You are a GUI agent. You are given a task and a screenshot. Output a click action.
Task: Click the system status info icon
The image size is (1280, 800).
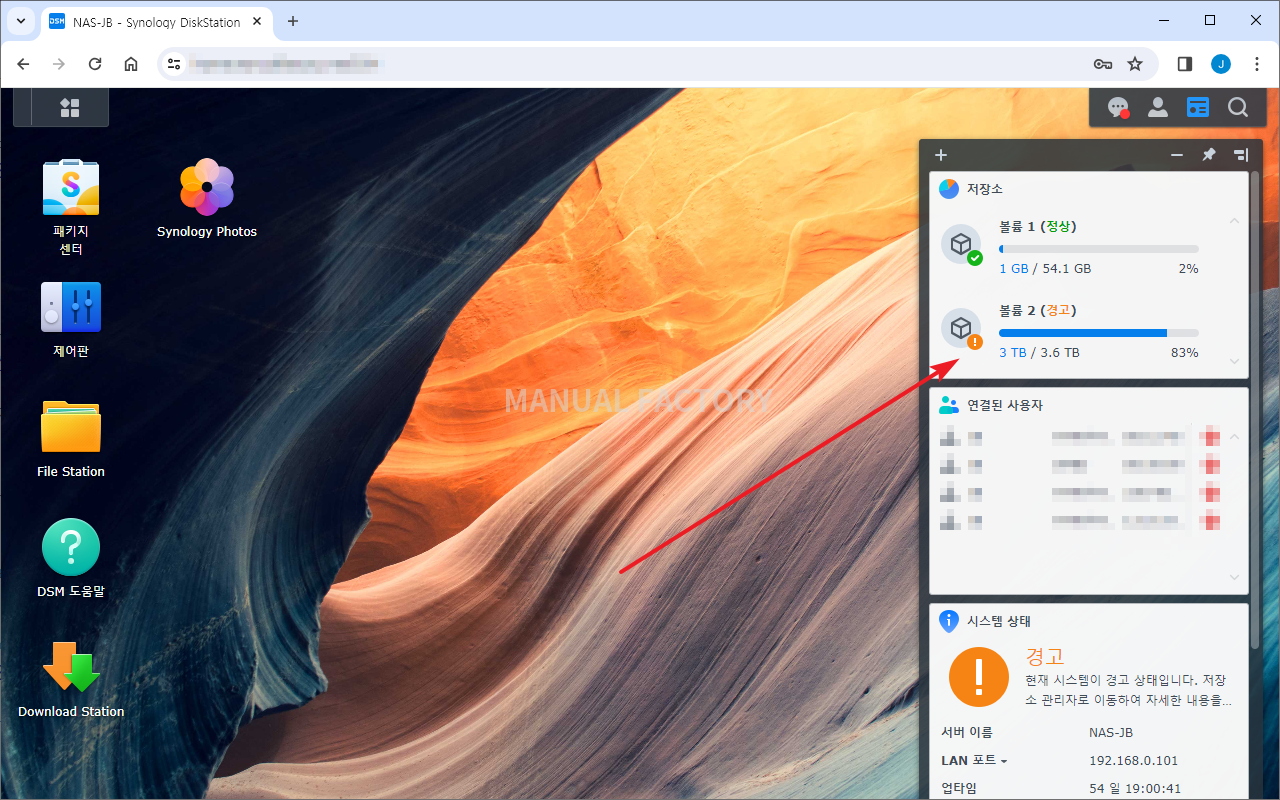[x=949, y=621]
